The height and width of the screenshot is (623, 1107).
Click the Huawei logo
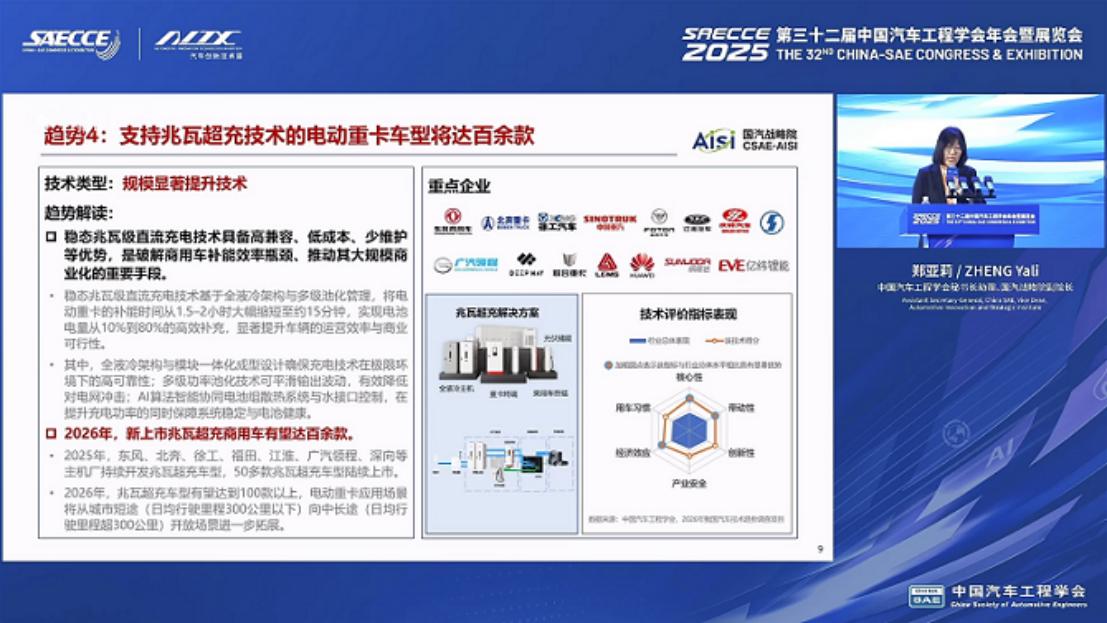pos(642,265)
